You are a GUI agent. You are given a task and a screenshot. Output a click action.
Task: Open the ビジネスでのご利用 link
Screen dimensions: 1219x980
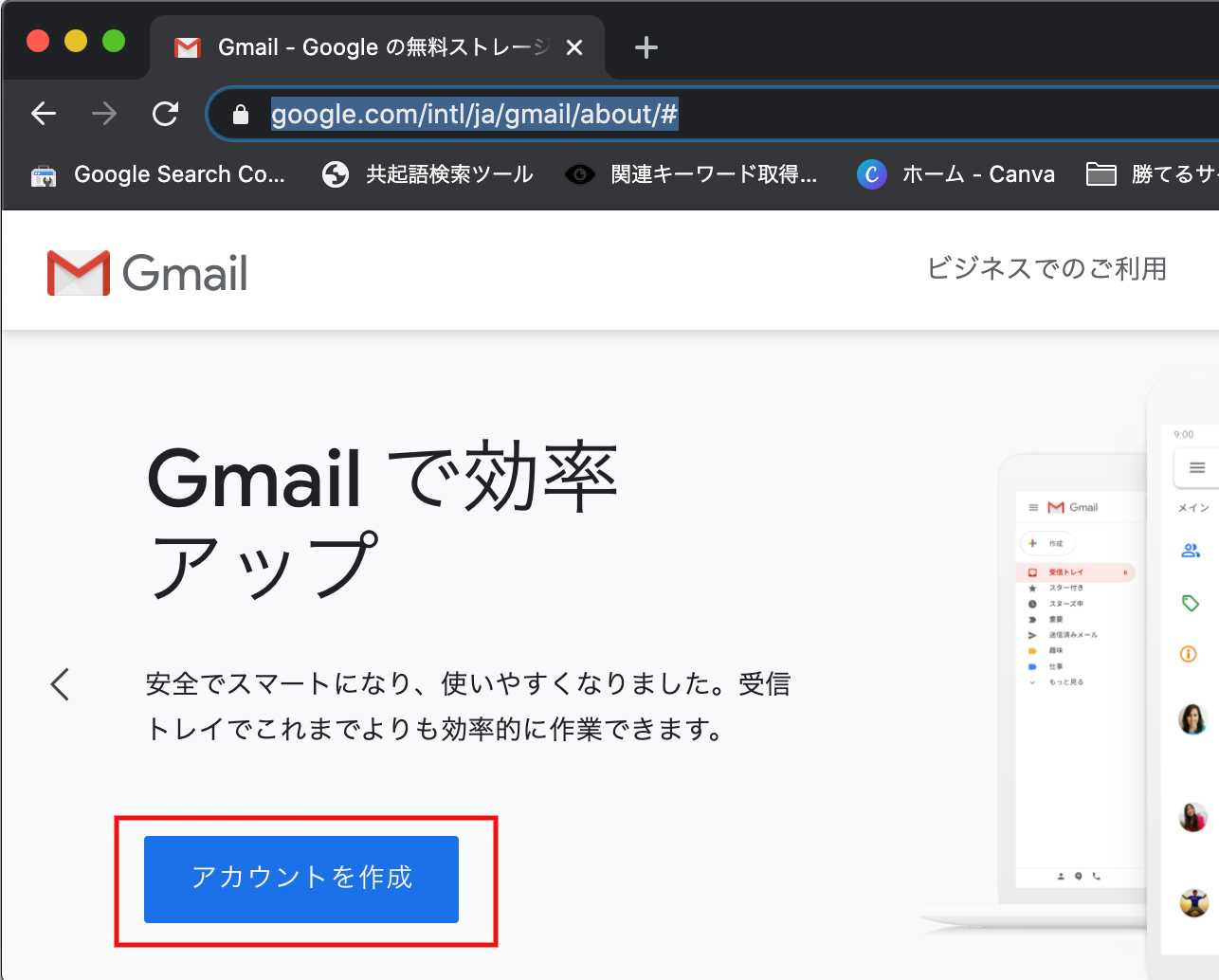coord(1046,269)
